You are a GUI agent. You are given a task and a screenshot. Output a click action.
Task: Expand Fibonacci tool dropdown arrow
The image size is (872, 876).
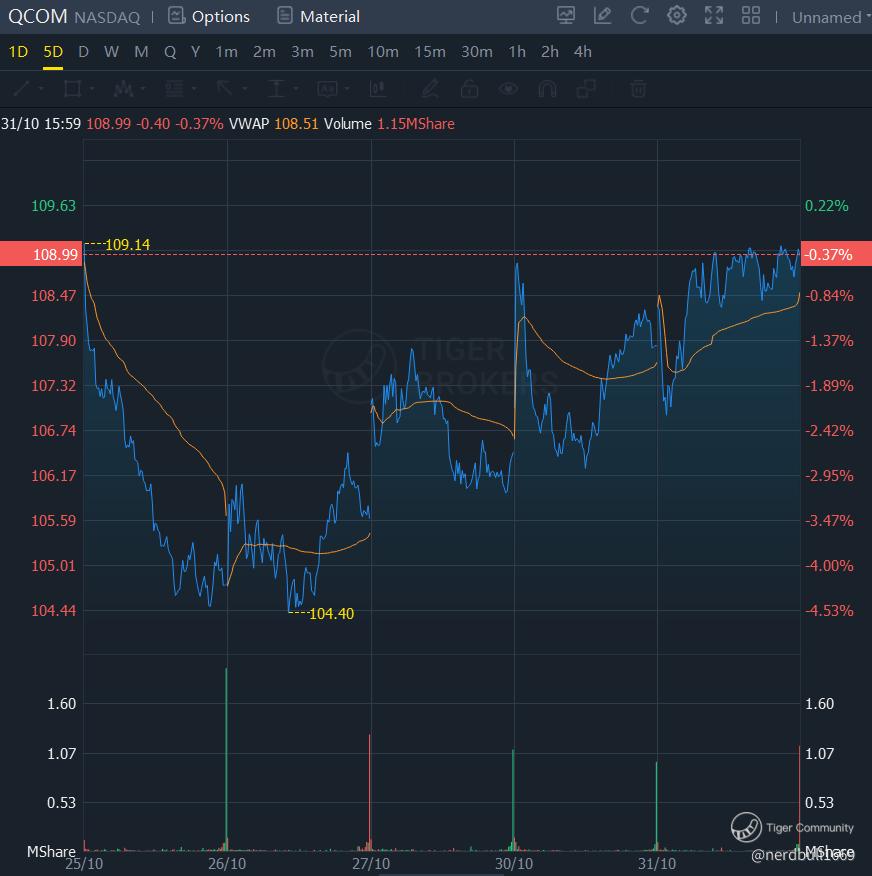click(x=194, y=88)
